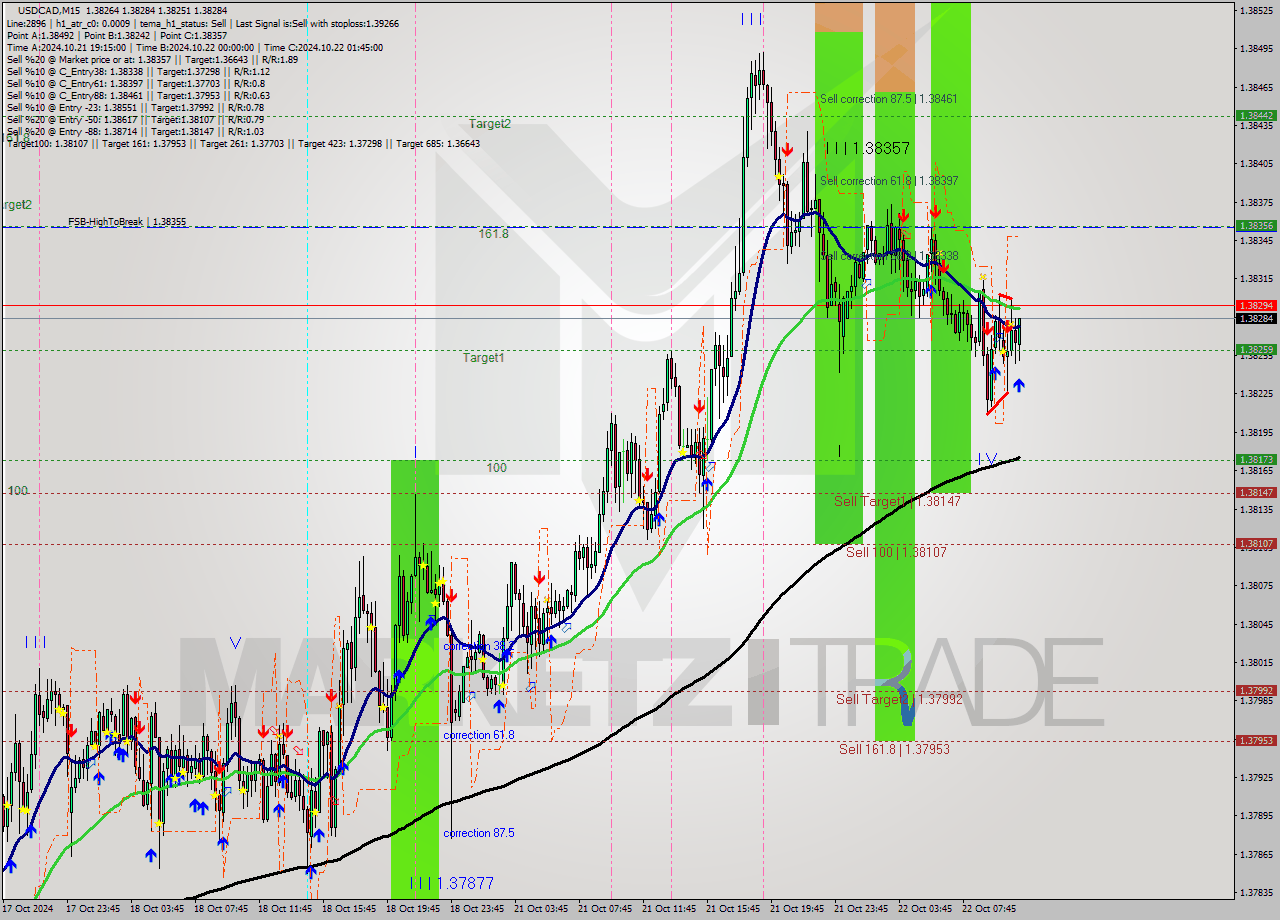Viewport: 1280px width, 920px height.
Task: Click the 21 Oct 07:45 time label
Action: coord(605,909)
